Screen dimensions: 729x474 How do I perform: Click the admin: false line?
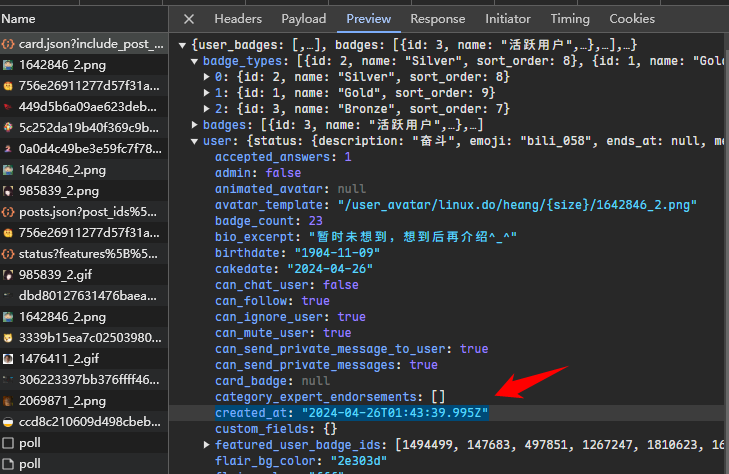click(x=258, y=173)
